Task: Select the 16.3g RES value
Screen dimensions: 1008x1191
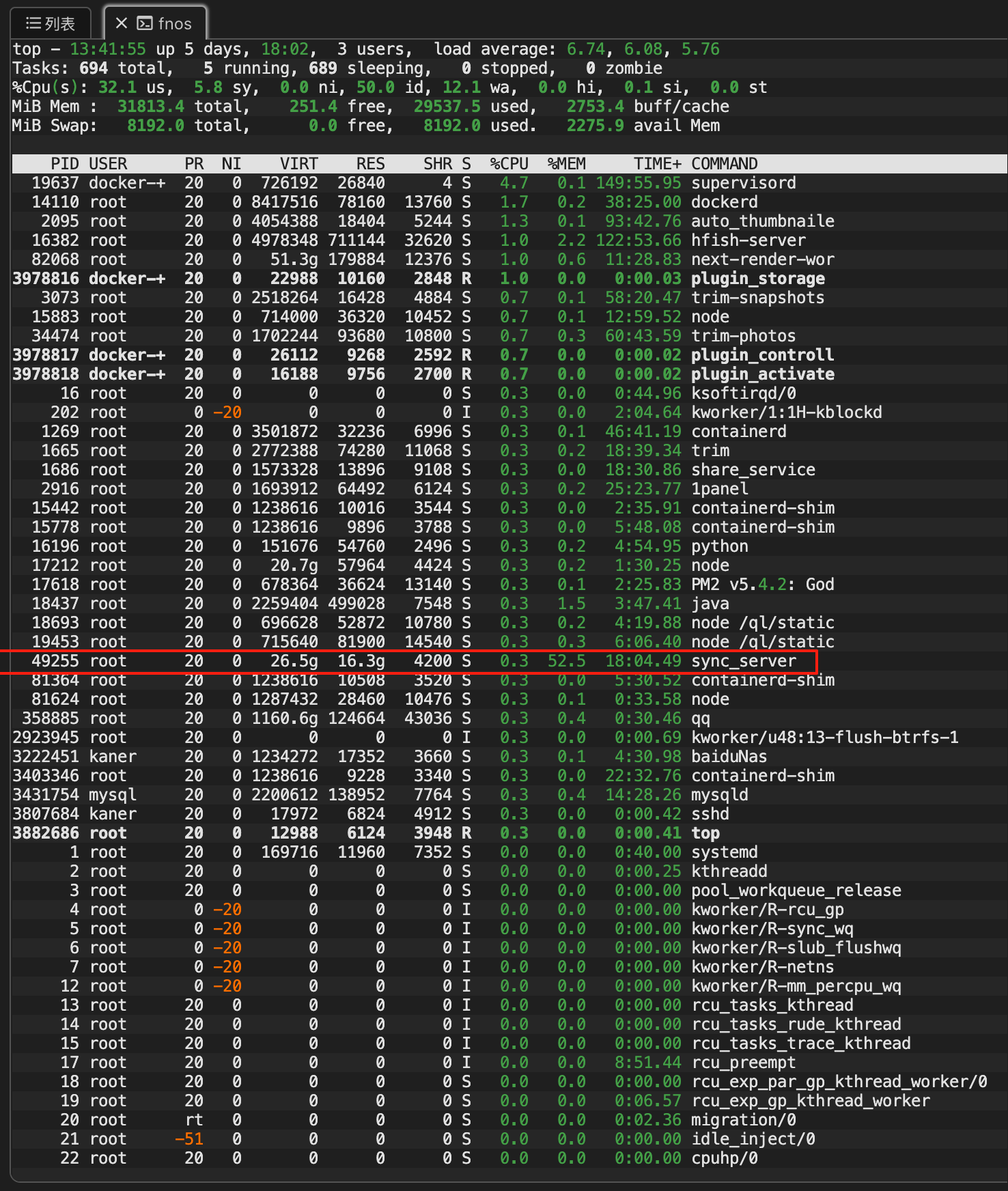Action: (361, 661)
